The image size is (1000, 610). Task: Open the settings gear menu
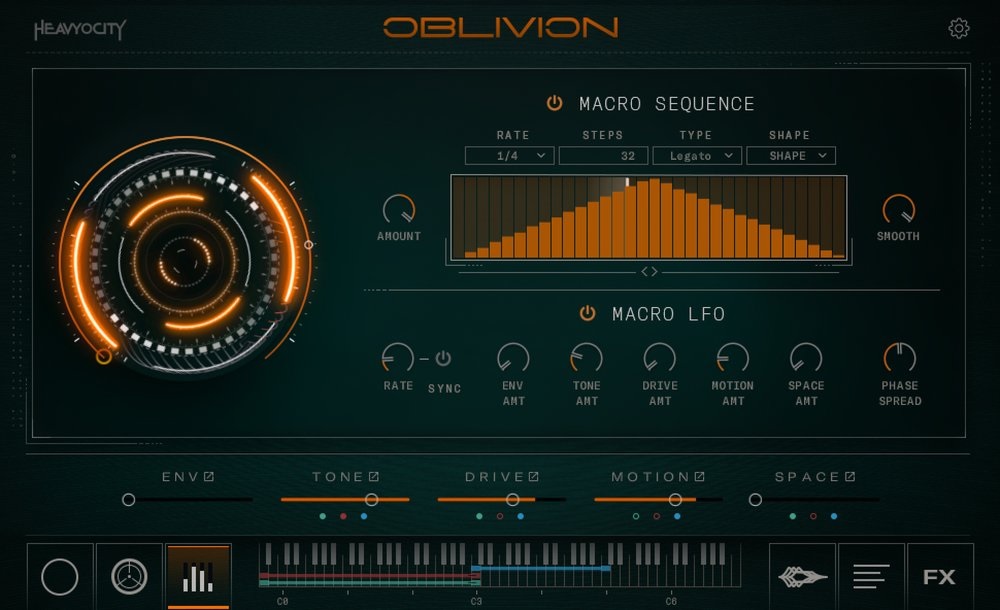tap(957, 28)
